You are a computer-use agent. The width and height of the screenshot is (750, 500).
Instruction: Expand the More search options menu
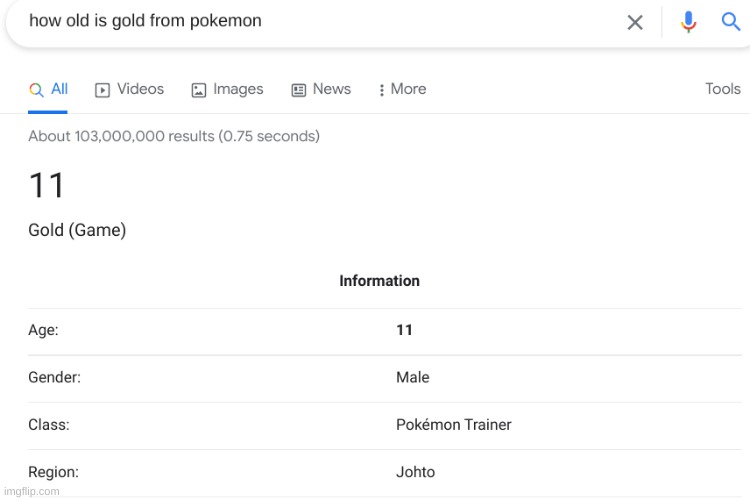click(402, 89)
